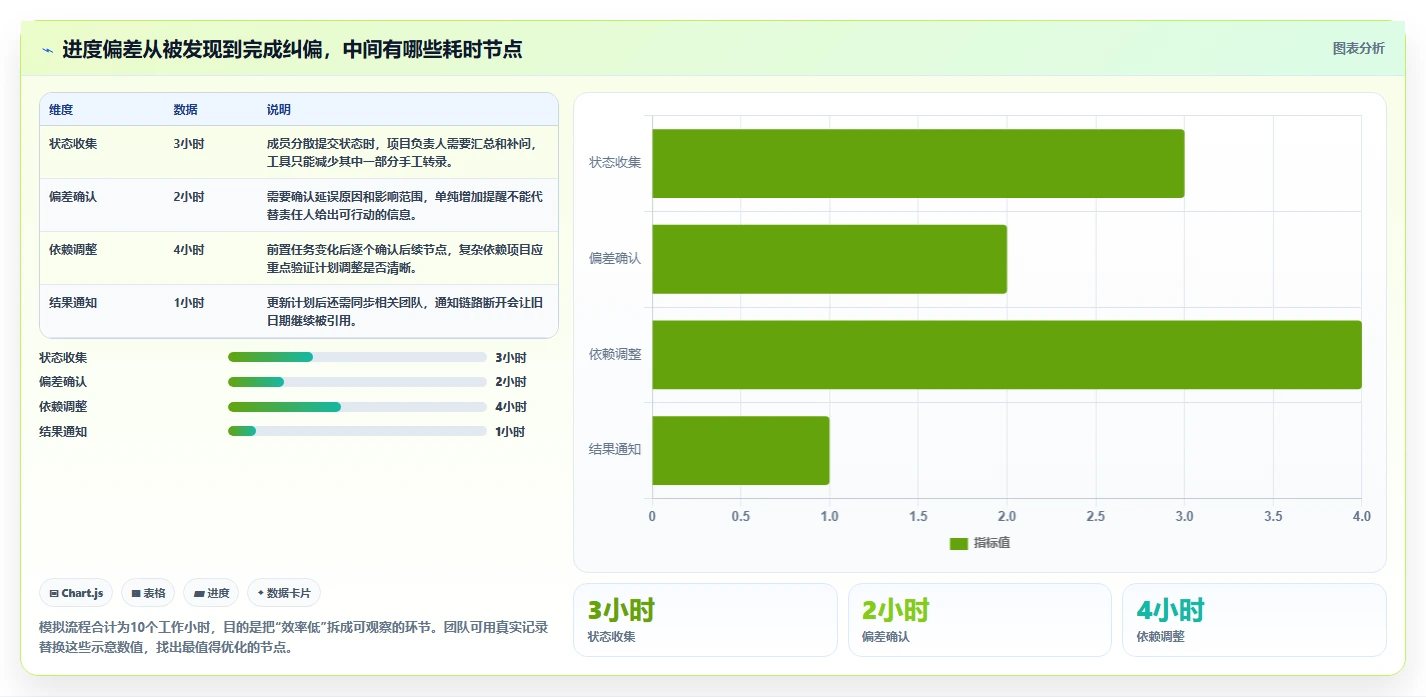Click the 依赖调整 chart axis label
This screenshot has height=697, width=1426.
(615, 354)
